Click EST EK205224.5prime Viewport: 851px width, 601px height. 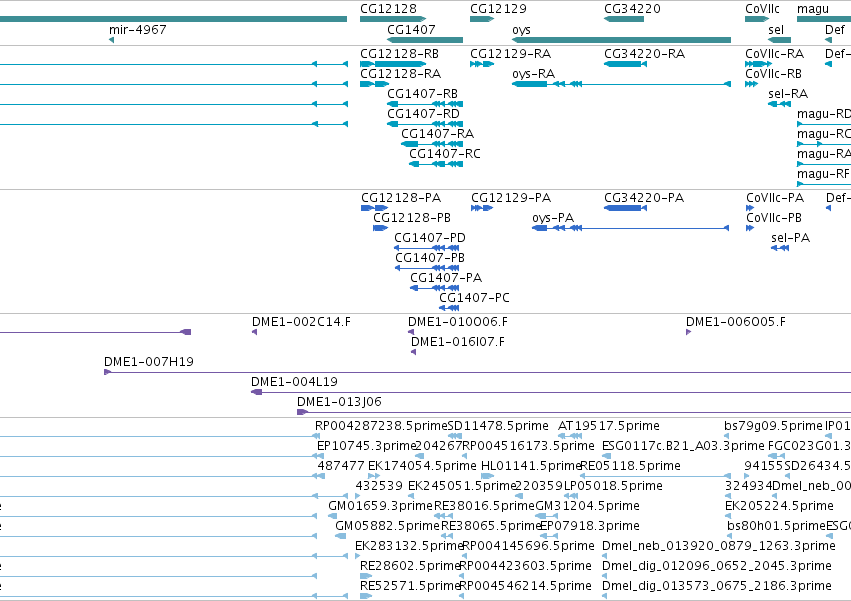[728, 516]
